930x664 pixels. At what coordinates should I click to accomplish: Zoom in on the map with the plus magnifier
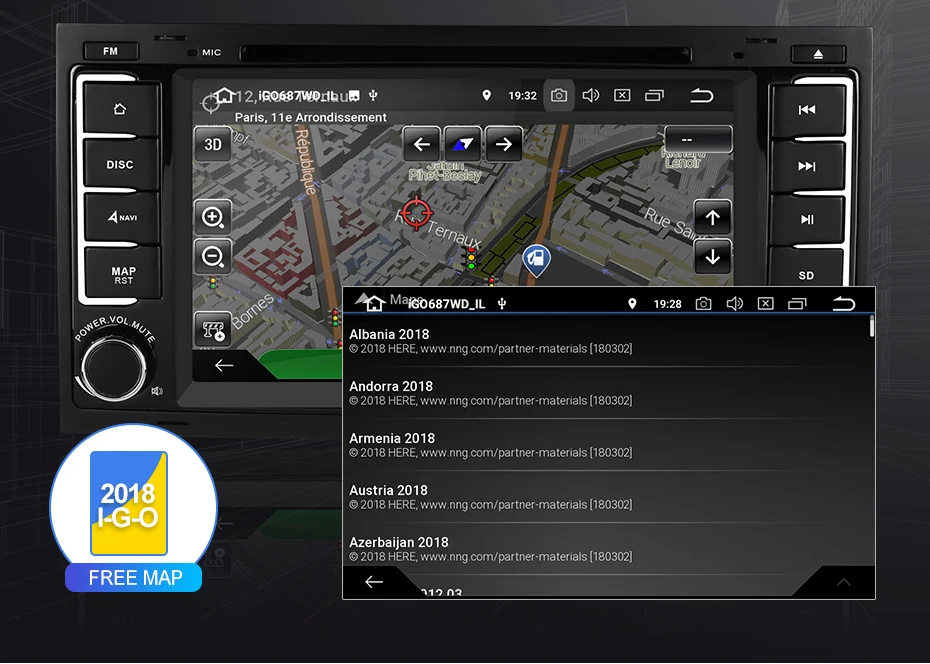click(x=213, y=217)
